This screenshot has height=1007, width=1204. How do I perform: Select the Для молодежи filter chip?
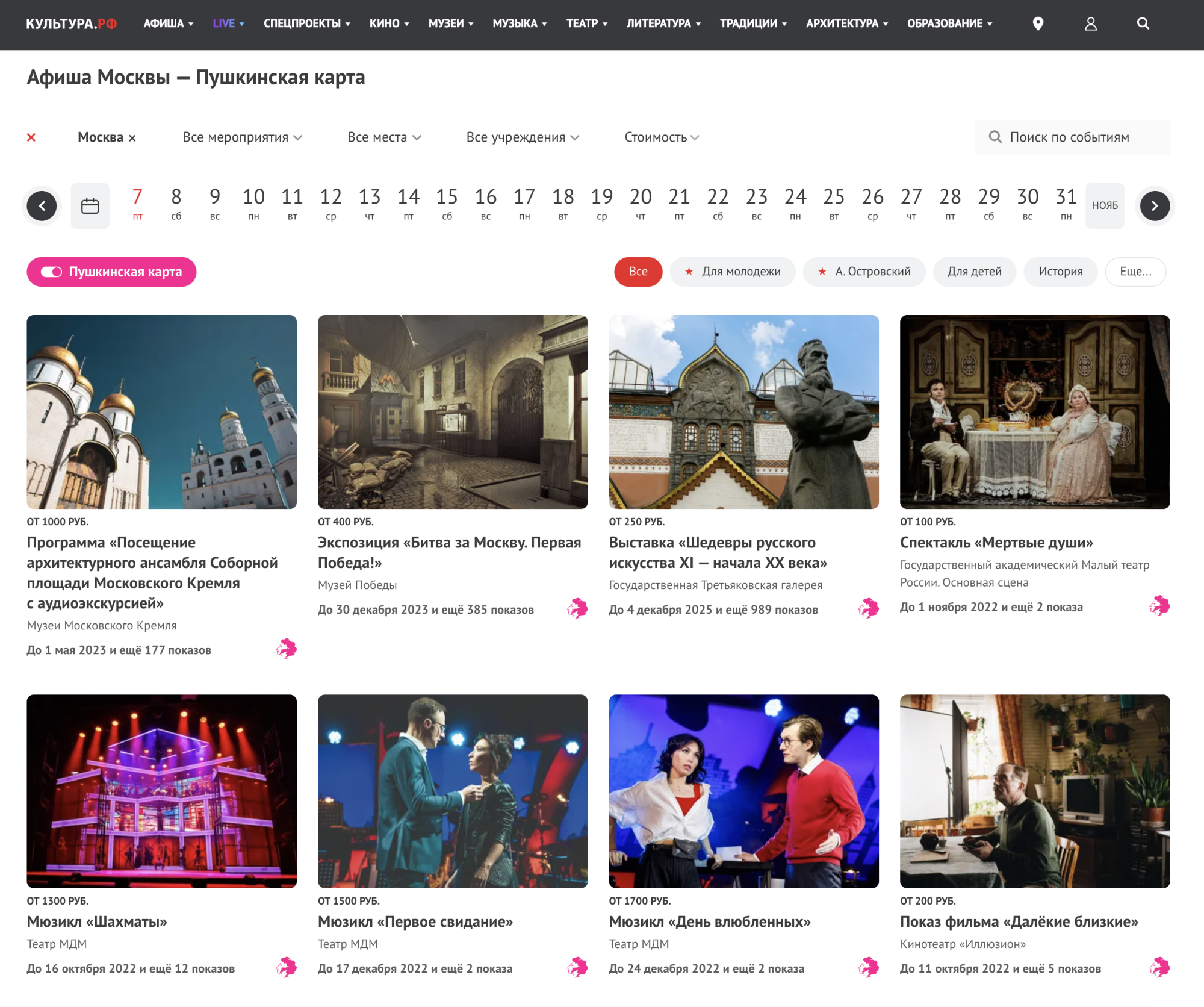tap(733, 272)
